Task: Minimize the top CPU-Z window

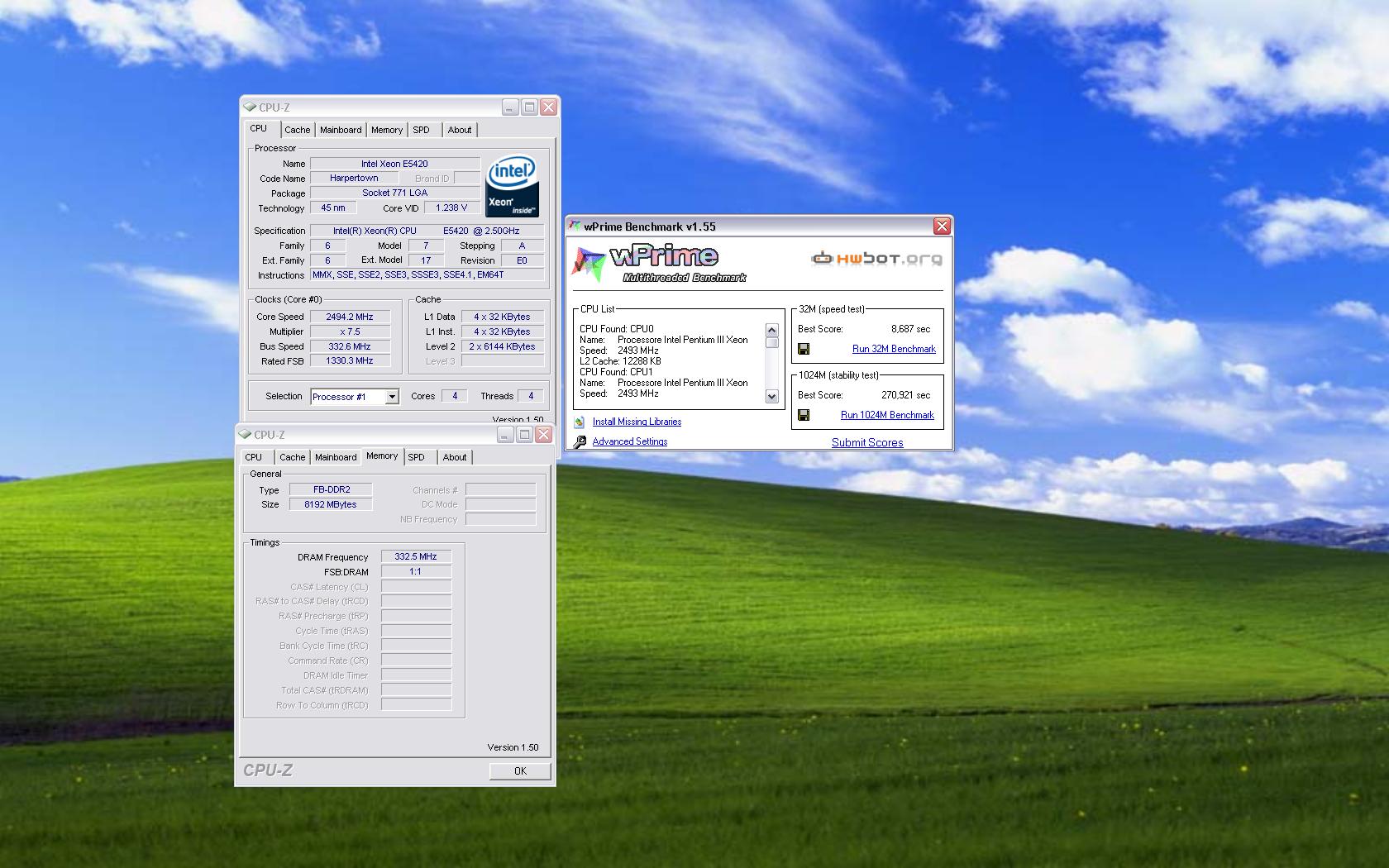Action: point(510,107)
